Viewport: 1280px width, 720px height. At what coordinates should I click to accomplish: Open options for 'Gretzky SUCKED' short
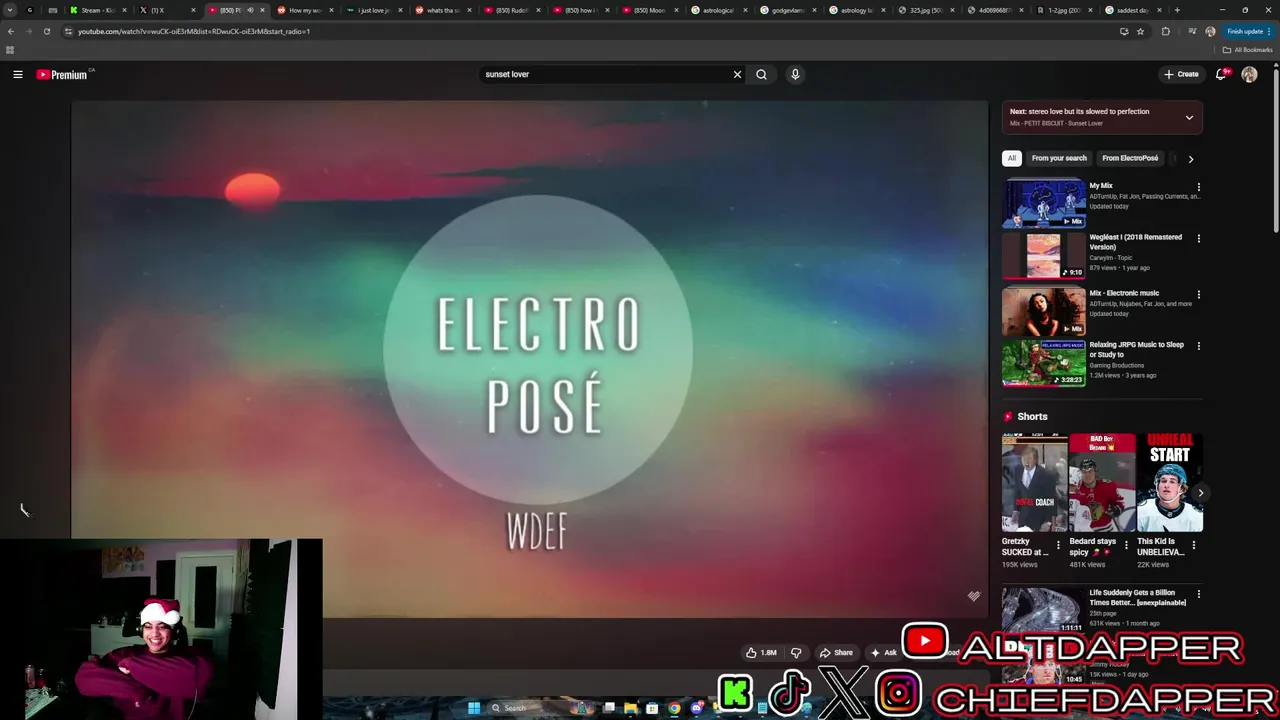pos(1059,546)
